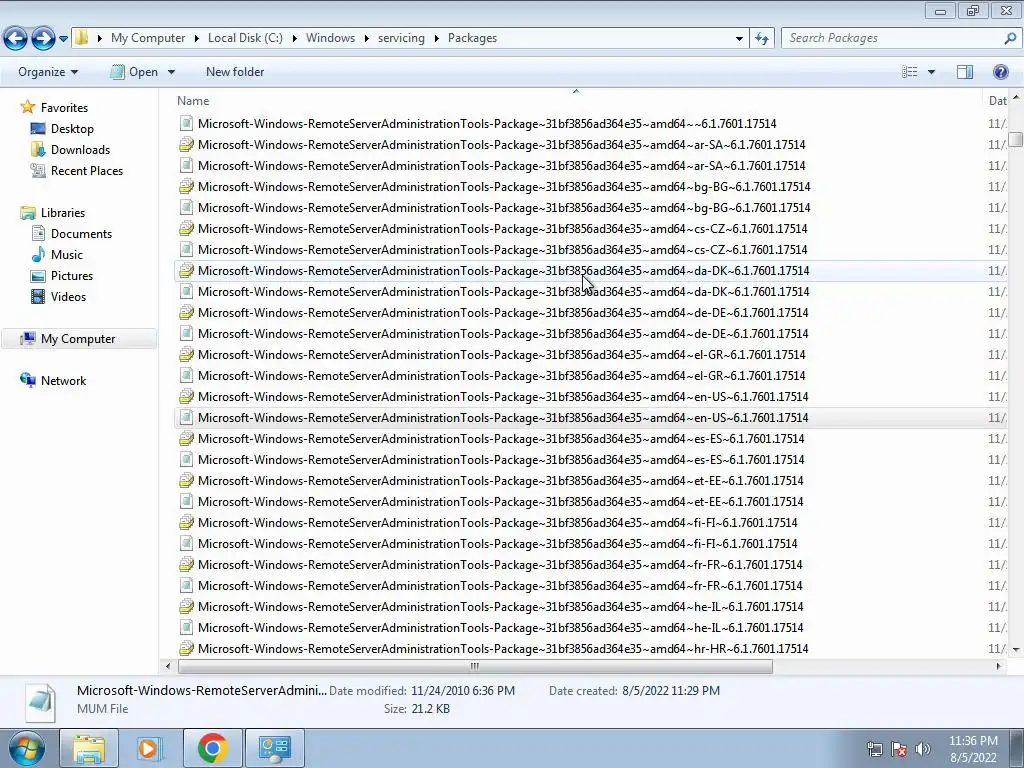This screenshot has height=768, width=1024.
Task: Toggle the preview pane
Action: click(965, 72)
